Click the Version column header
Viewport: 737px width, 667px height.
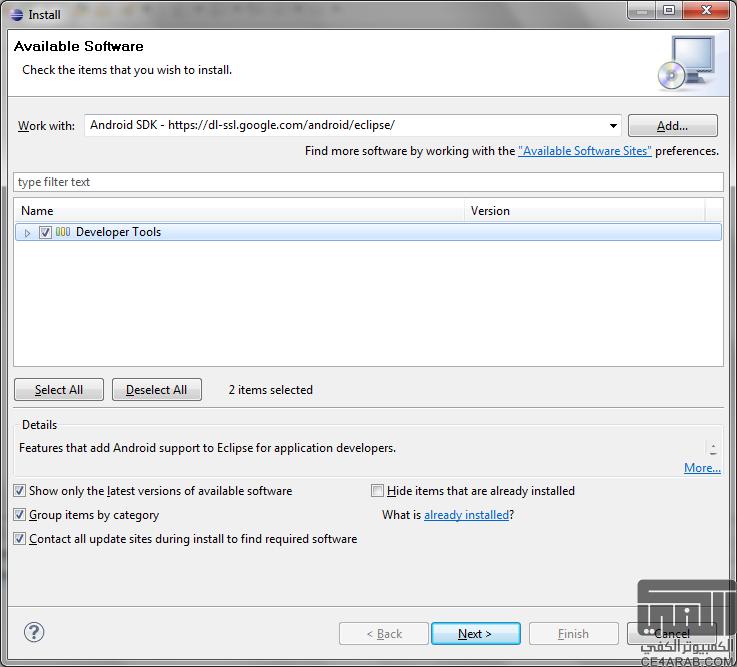585,211
